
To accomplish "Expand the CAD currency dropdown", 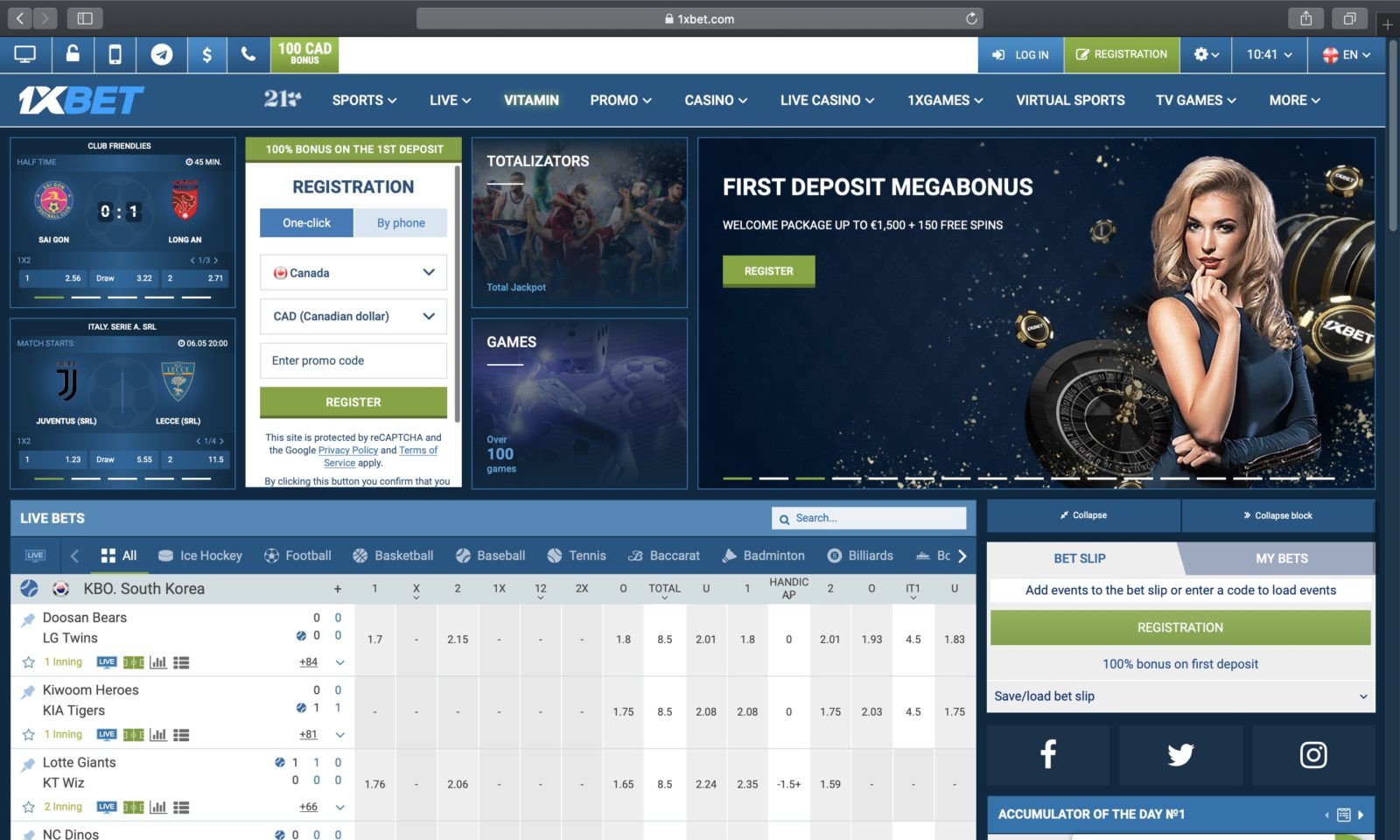I will pyautogui.click(x=353, y=316).
